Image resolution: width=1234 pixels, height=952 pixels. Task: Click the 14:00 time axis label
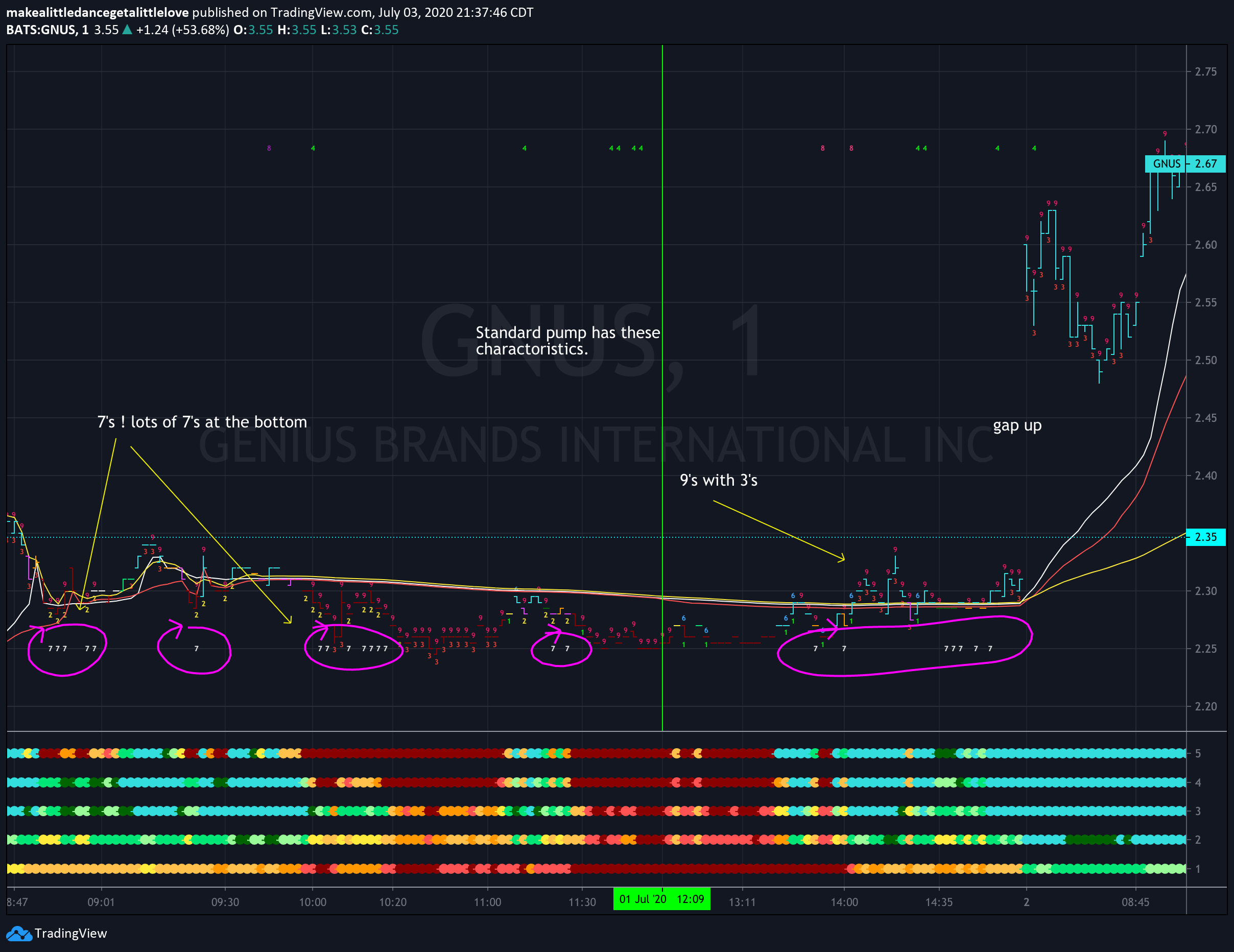844,902
